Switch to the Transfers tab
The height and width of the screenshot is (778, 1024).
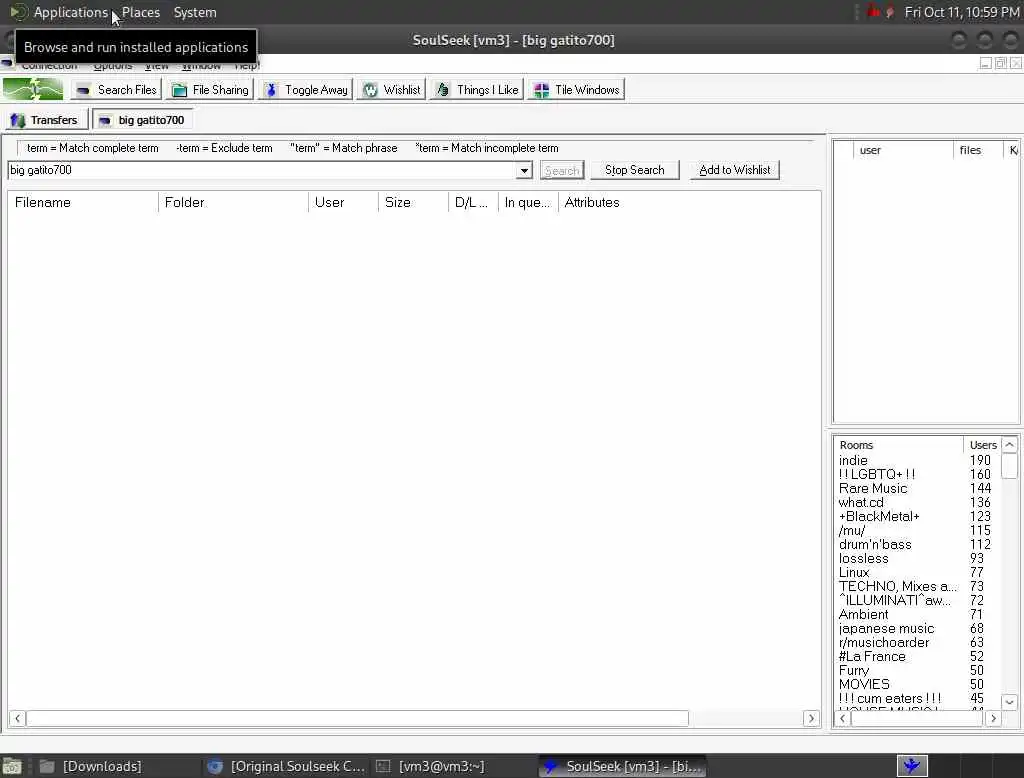pyautogui.click(x=46, y=120)
